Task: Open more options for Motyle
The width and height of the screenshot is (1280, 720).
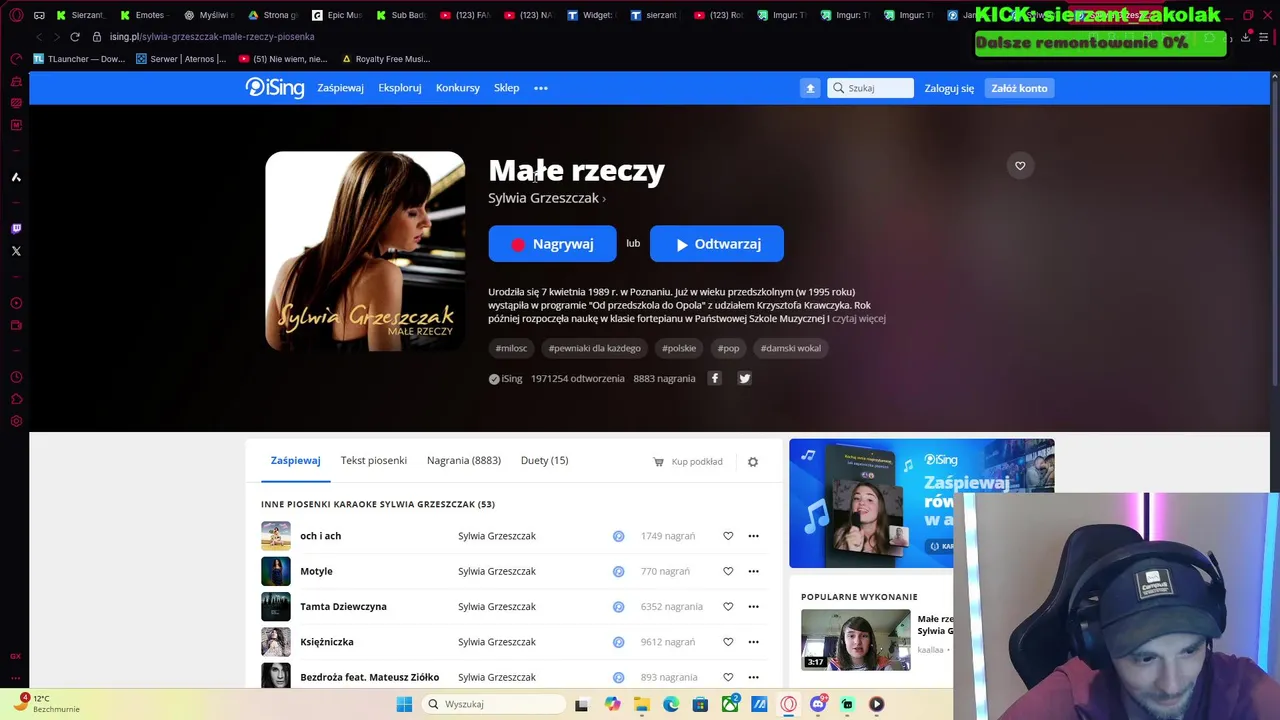Action: point(754,571)
